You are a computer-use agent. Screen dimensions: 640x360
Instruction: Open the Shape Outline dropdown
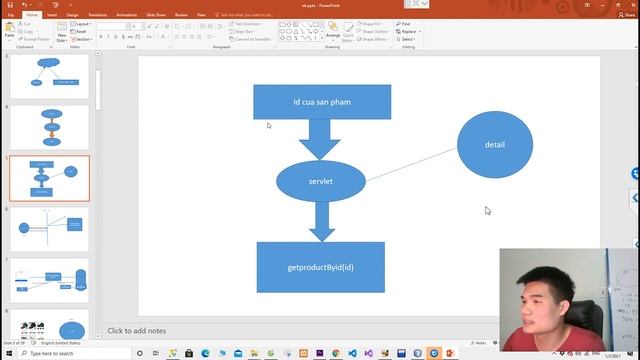click(x=373, y=31)
